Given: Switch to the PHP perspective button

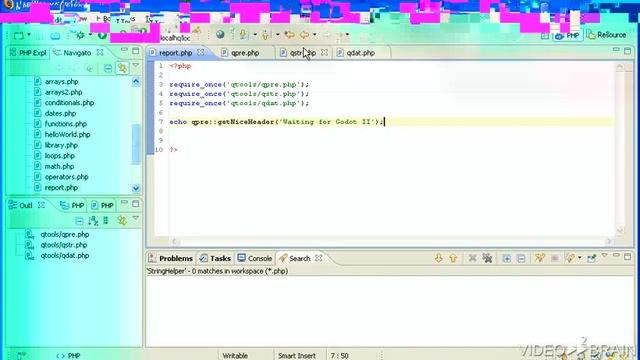Looking at the screenshot, I should [x=567, y=36].
